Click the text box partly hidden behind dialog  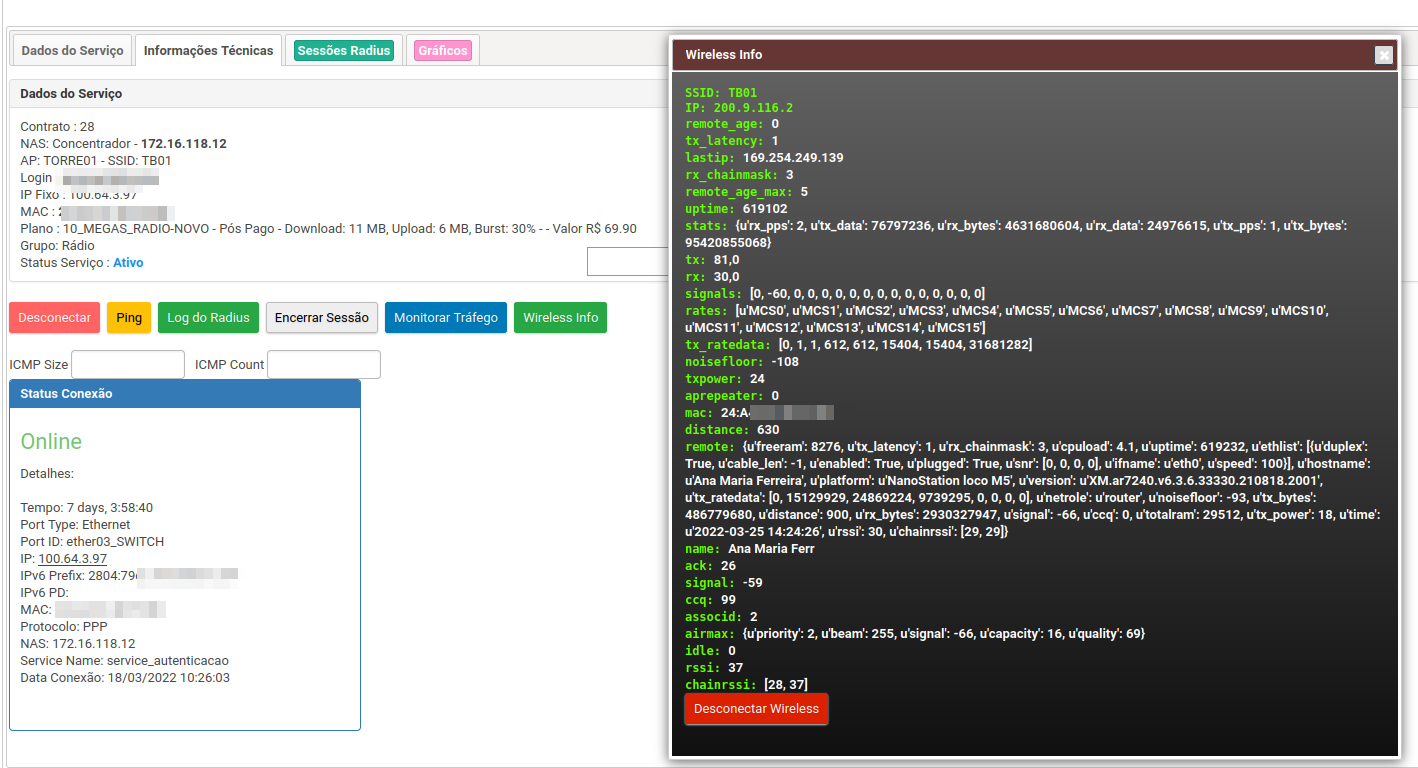(x=627, y=262)
